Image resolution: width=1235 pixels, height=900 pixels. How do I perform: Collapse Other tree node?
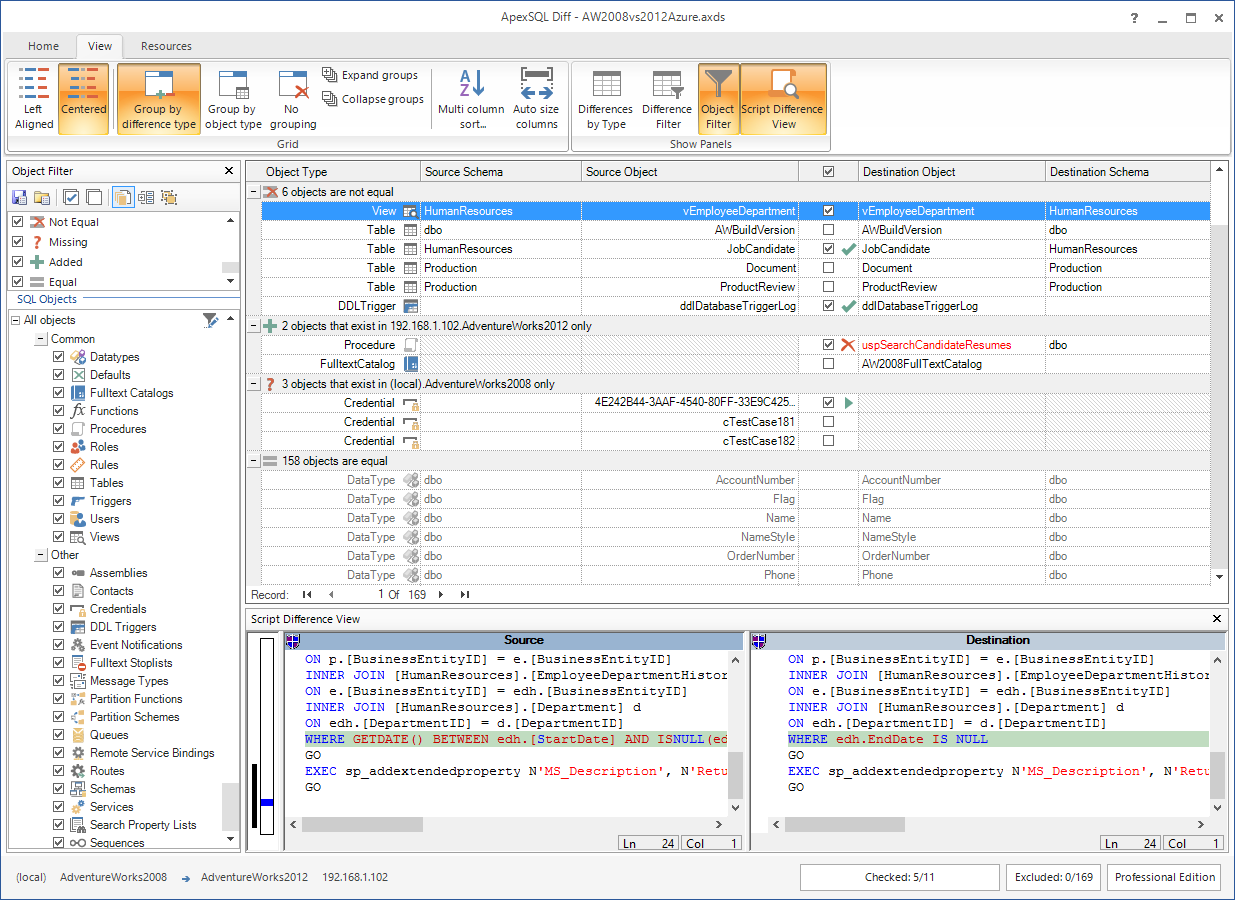[x=41, y=555]
